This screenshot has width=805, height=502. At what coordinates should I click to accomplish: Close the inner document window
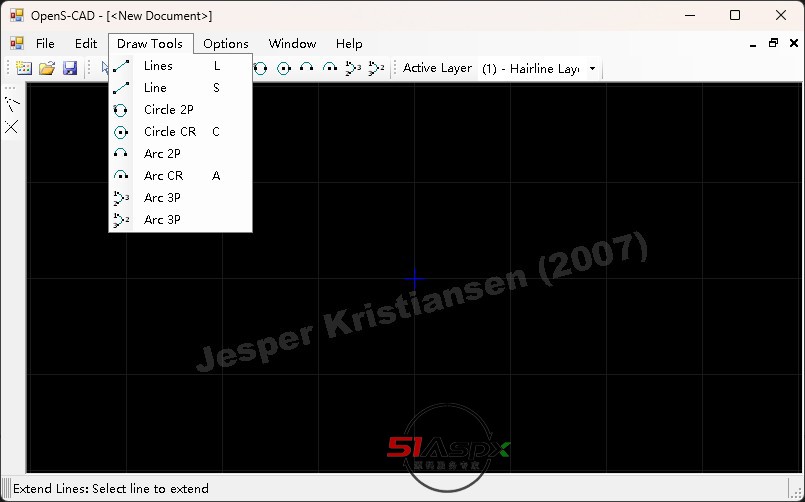pos(794,43)
